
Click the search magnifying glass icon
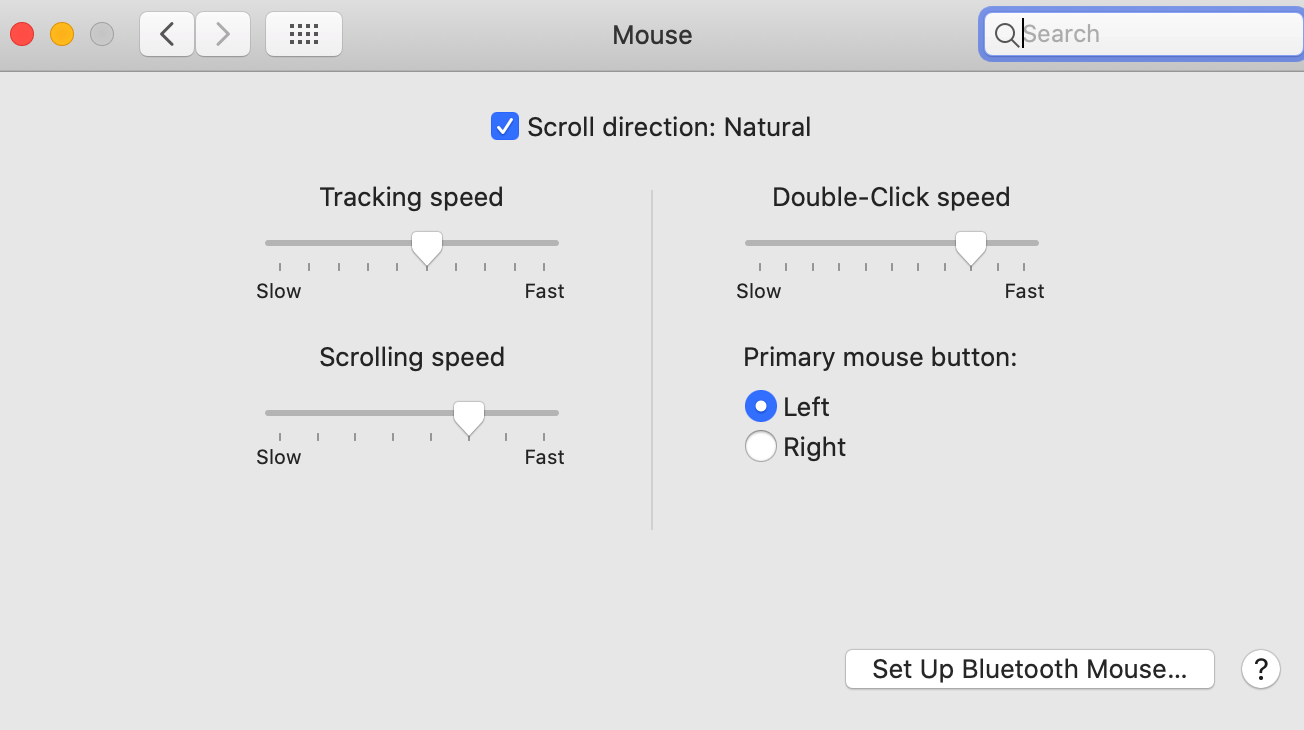tap(1006, 36)
